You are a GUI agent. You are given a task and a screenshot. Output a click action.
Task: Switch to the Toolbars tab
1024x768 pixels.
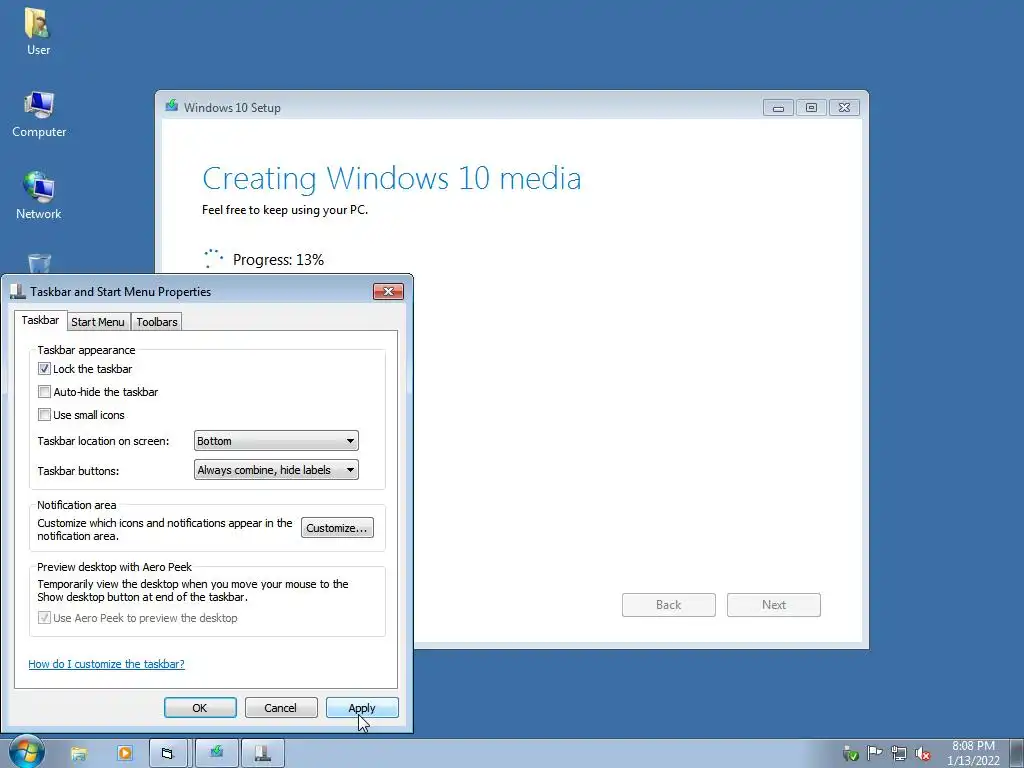[x=157, y=322]
